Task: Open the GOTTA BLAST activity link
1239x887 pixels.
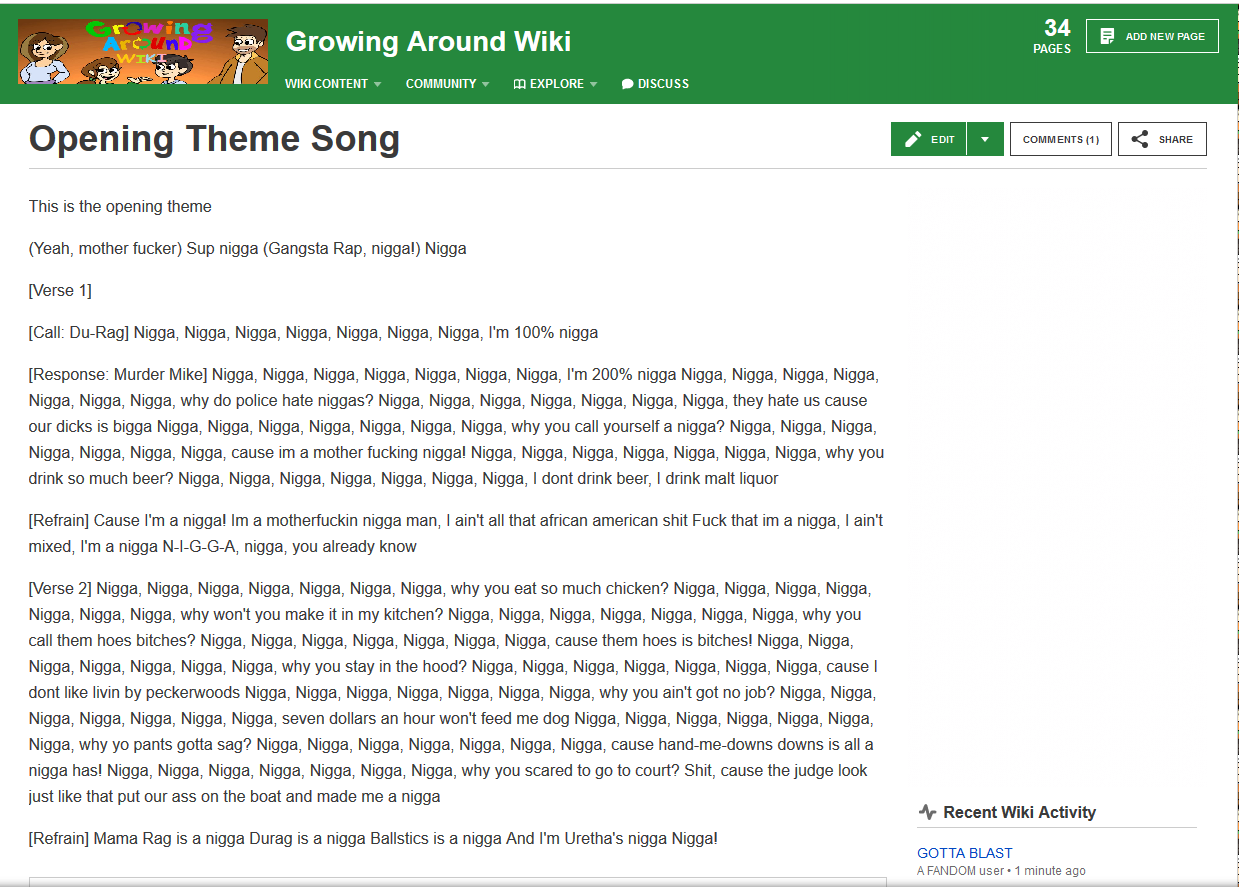Action: (965, 853)
